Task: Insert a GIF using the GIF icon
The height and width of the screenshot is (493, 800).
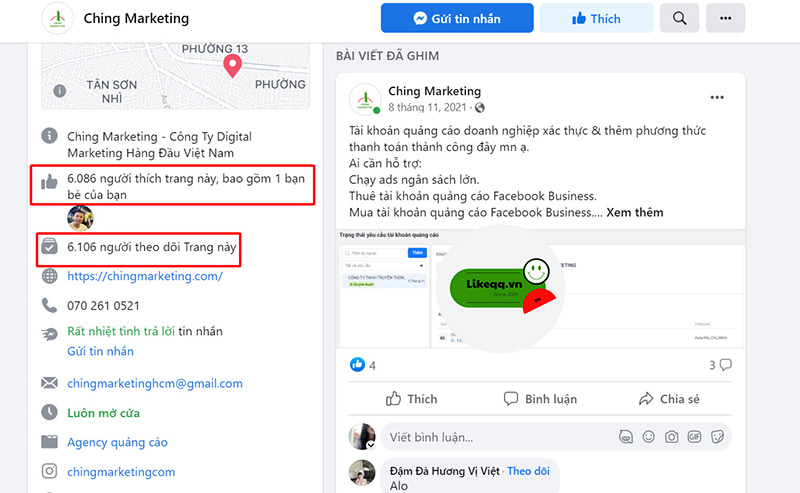Action: [695, 437]
